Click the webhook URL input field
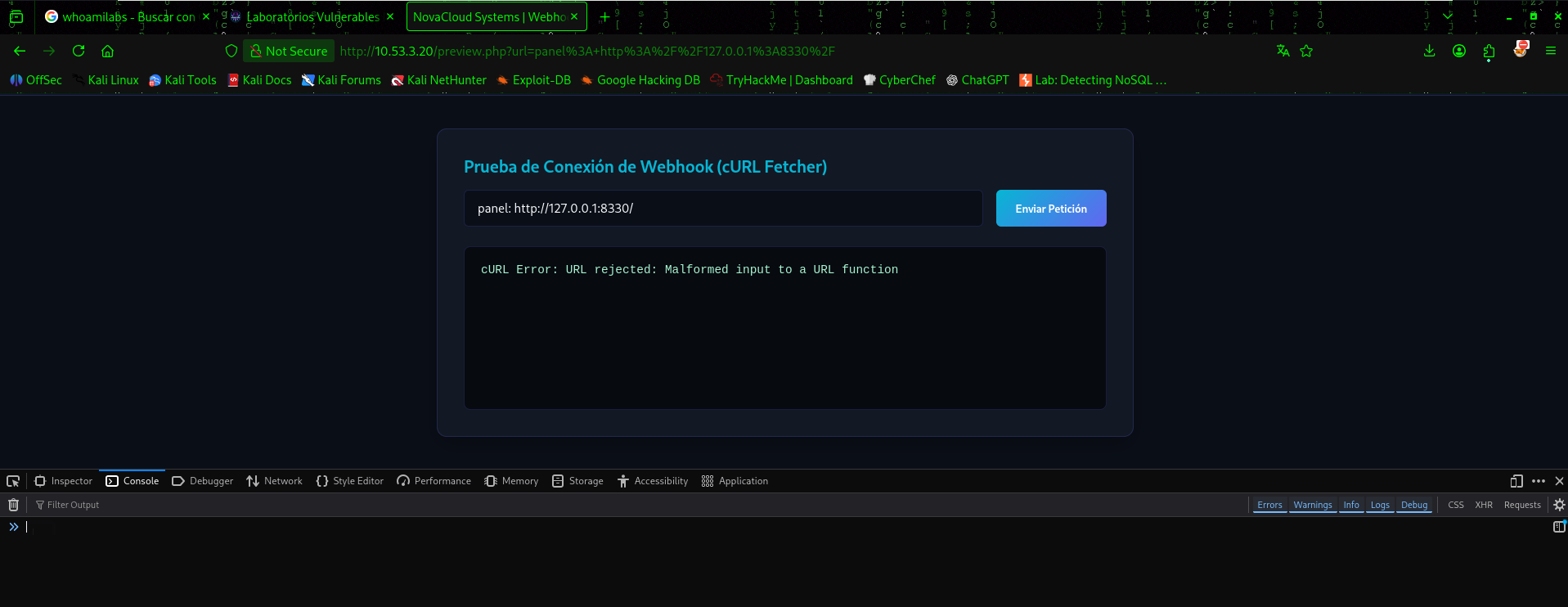 point(723,209)
